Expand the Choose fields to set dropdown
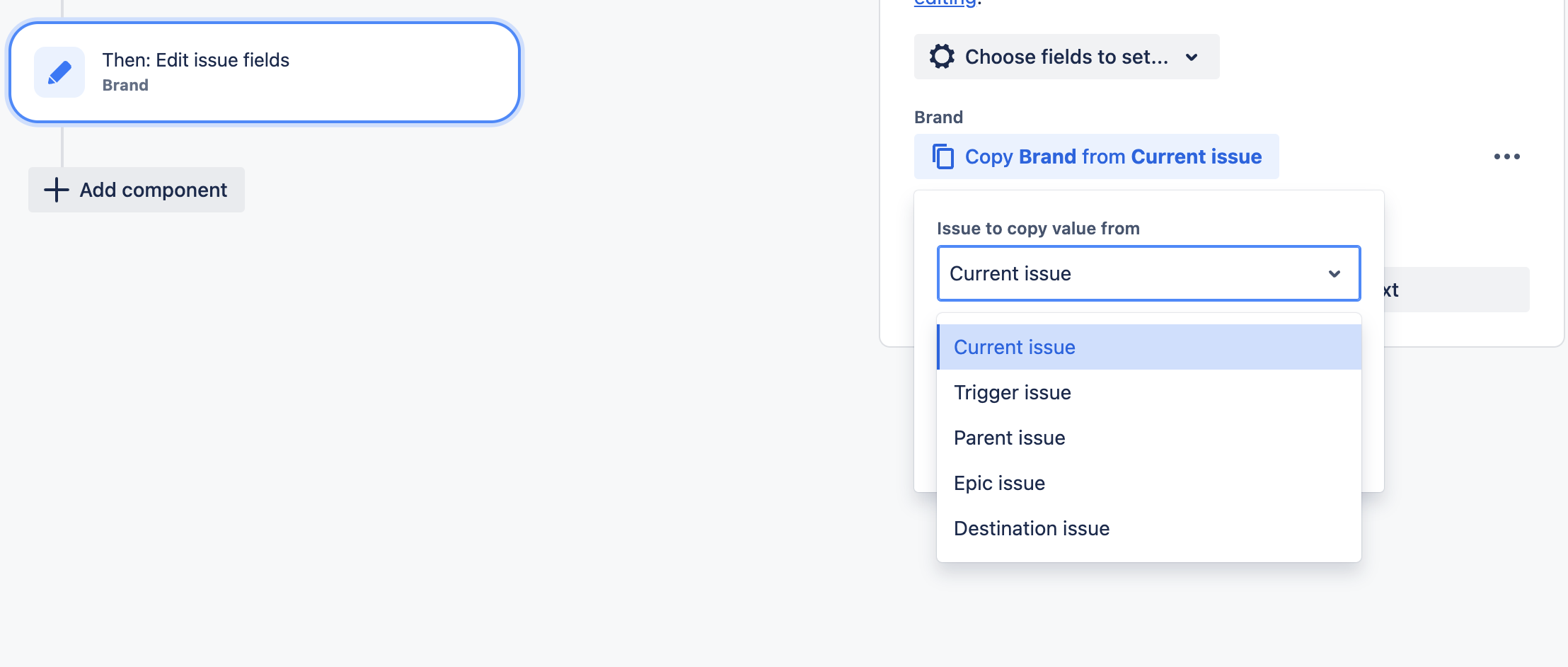The image size is (1568, 667). (1066, 57)
